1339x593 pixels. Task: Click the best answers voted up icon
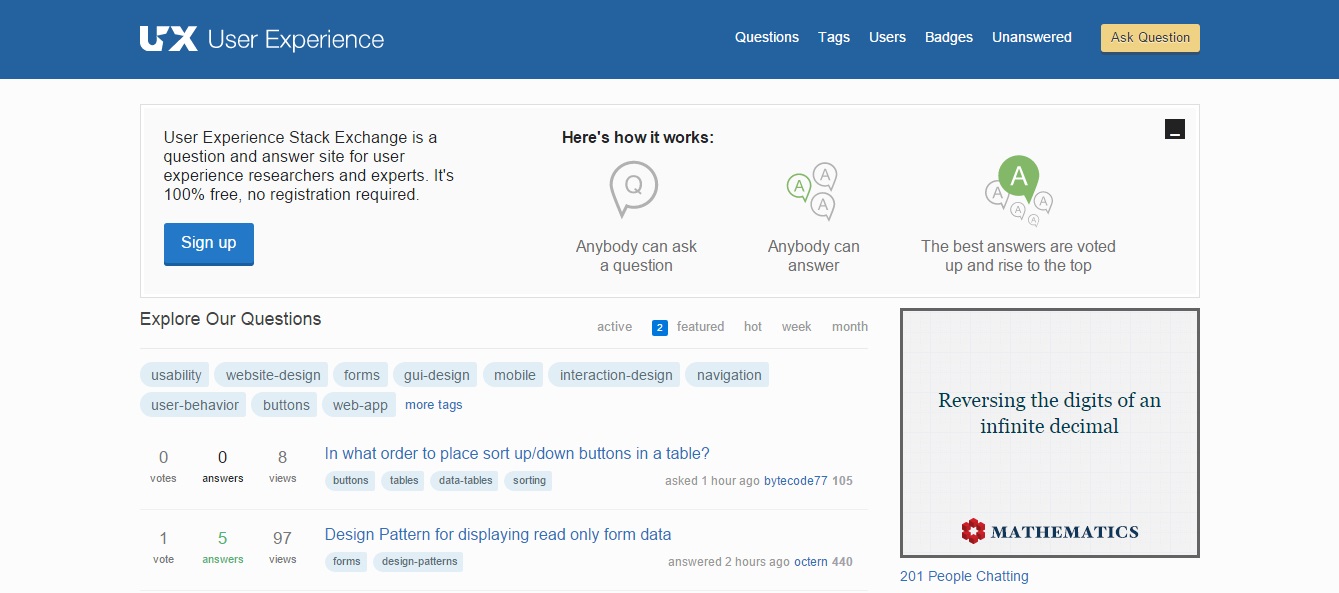click(x=1018, y=191)
